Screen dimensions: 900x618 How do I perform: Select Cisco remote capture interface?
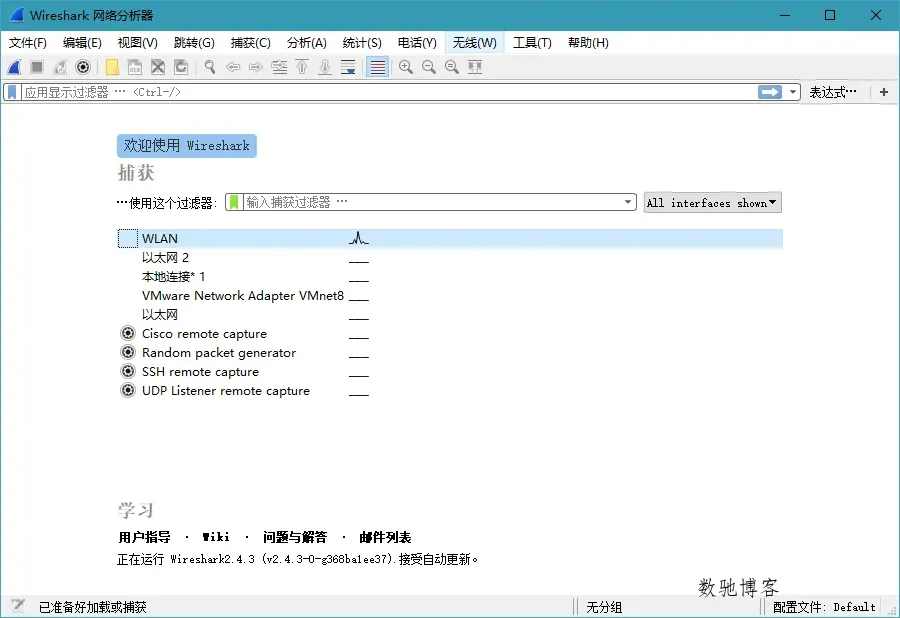point(204,333)
